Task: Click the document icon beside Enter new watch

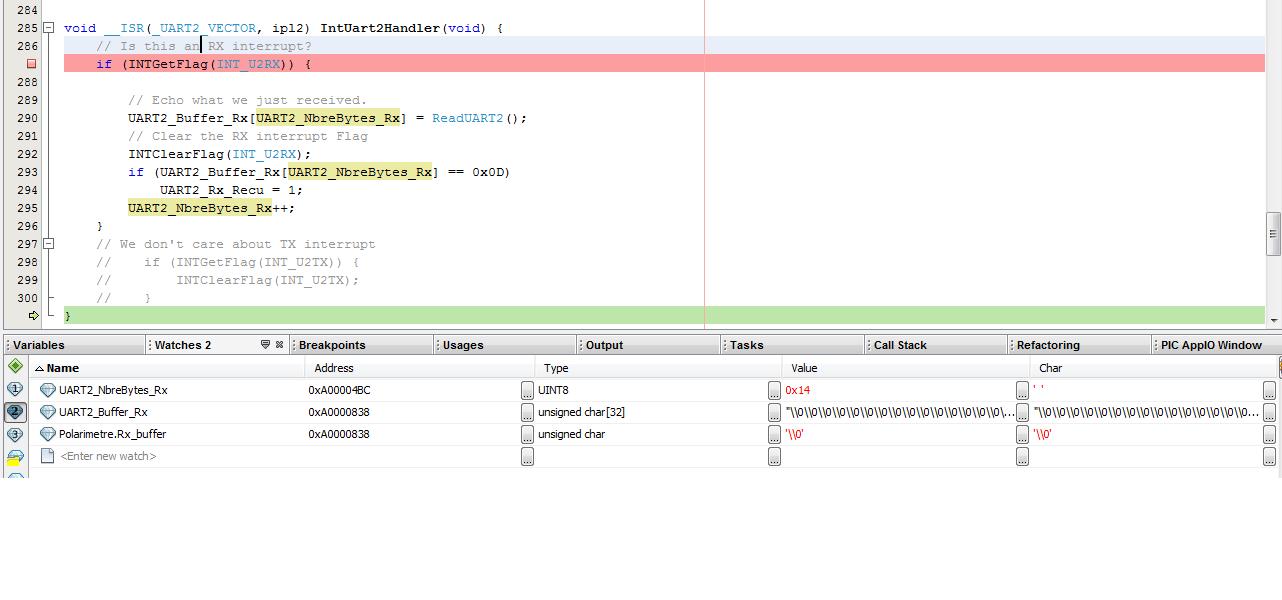Action: (47, 456)
